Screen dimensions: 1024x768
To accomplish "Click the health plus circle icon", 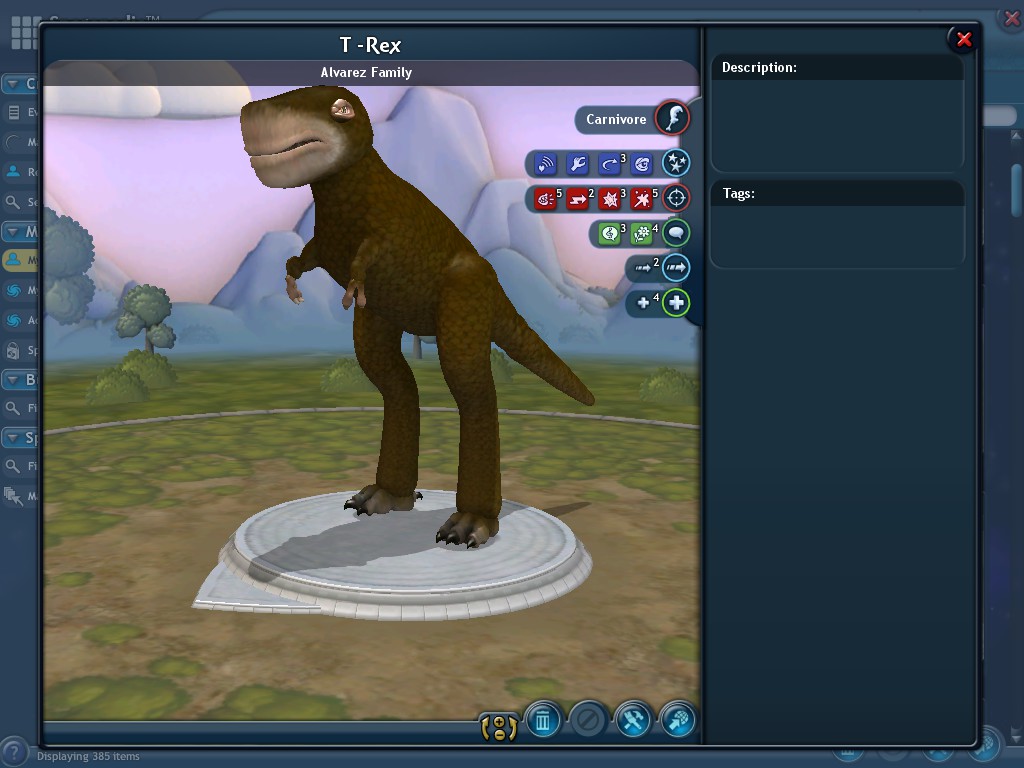I will tap(676, 302).
